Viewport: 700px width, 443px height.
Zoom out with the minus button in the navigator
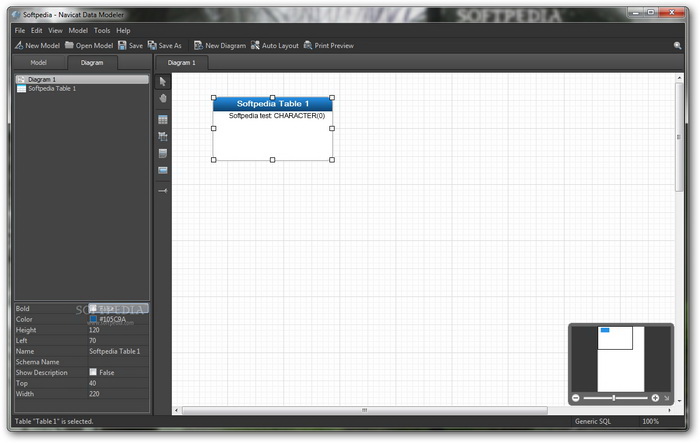click(x=576, y=398)
